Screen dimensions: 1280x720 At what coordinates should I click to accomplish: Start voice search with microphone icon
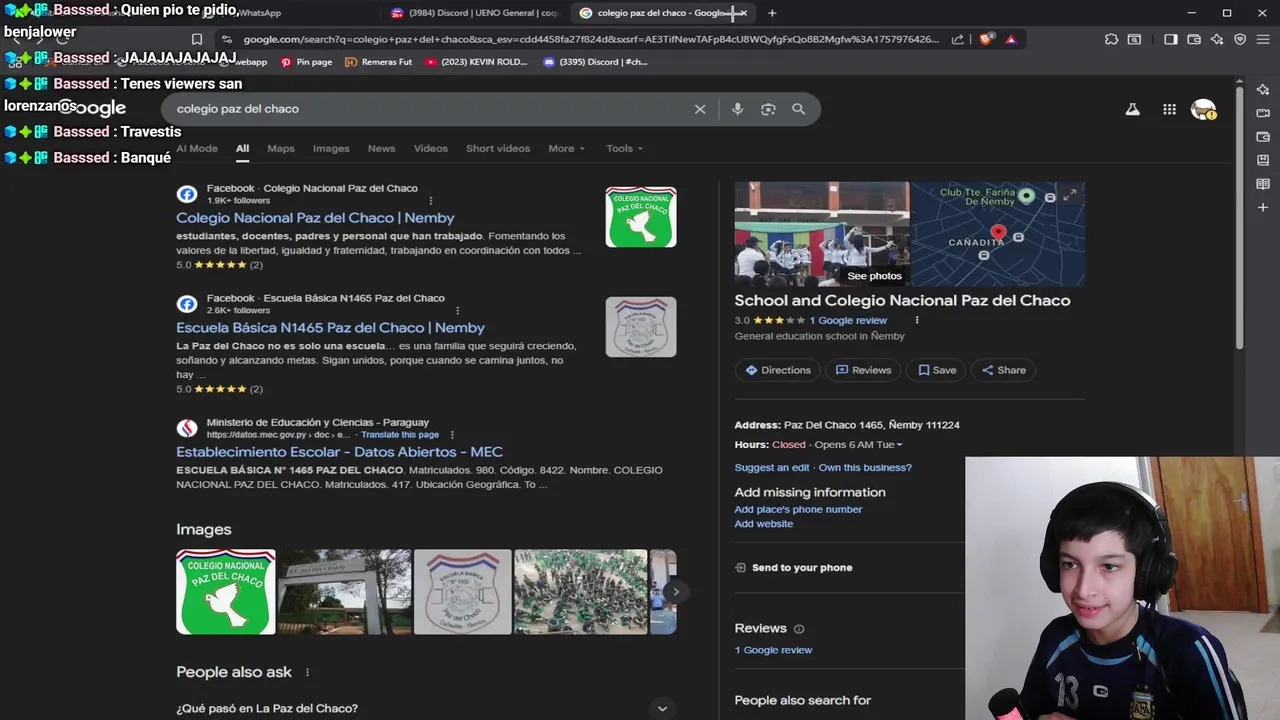click(x=737, y=109)
